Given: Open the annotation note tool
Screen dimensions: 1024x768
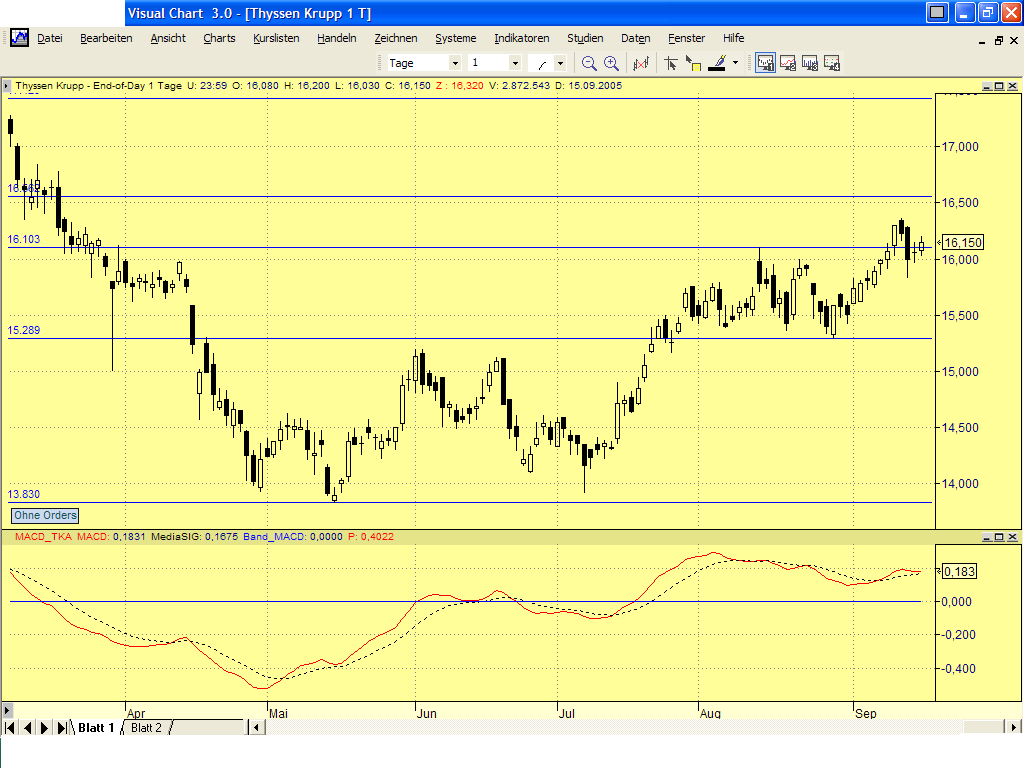Looking at the screenshot, I should pyautogui.click(x=691, y=62).
